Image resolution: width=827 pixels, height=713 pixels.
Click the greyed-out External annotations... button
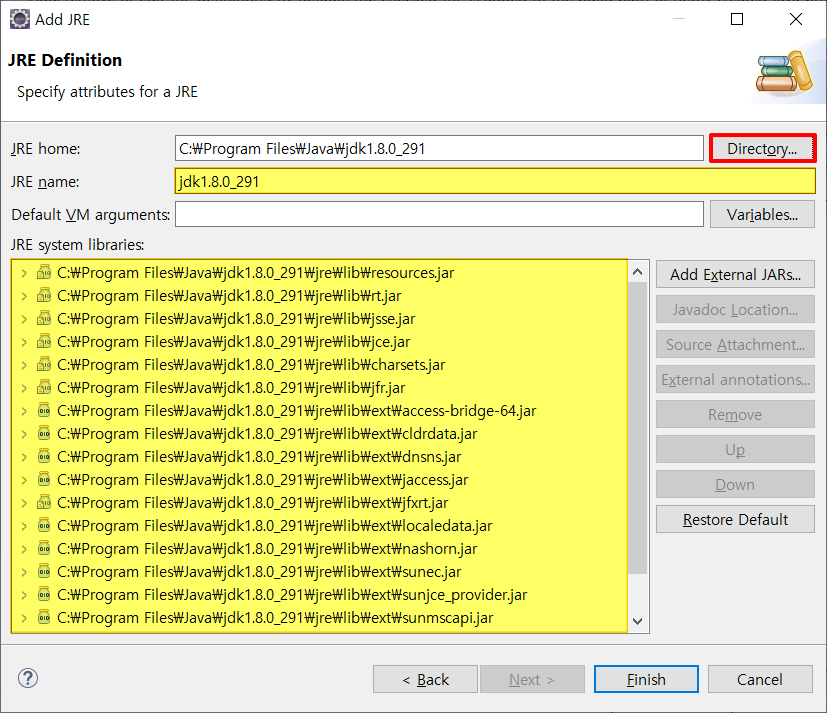coord(735,380)
